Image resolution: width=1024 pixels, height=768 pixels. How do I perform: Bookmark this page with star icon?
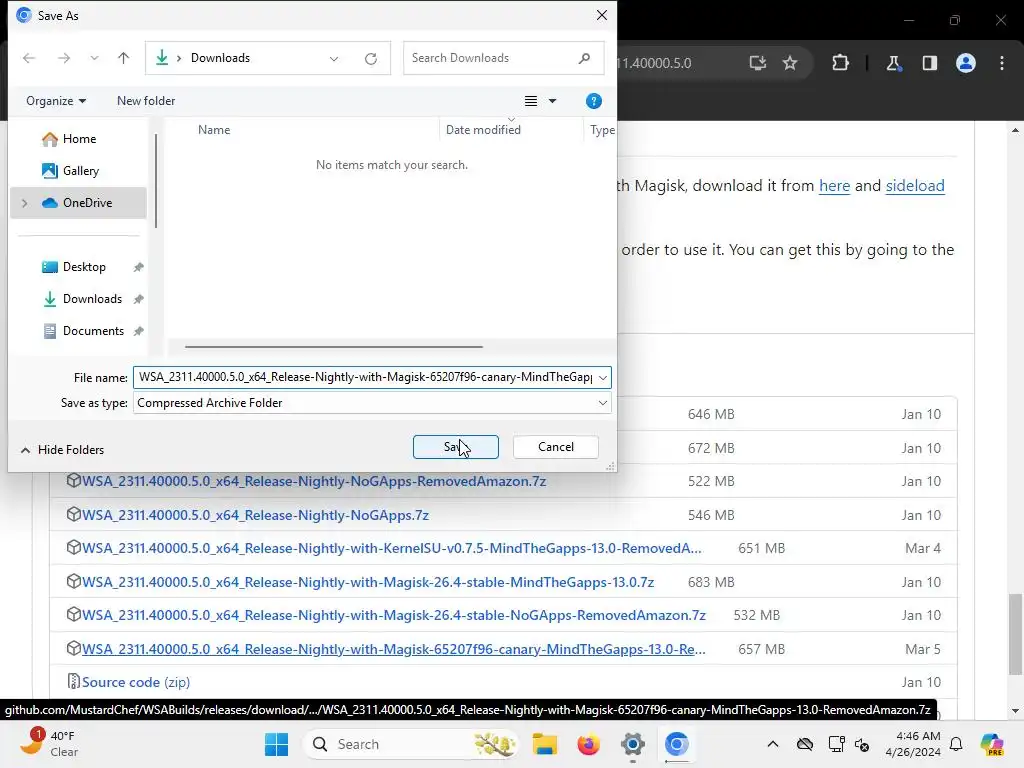[x=790, y=63]
